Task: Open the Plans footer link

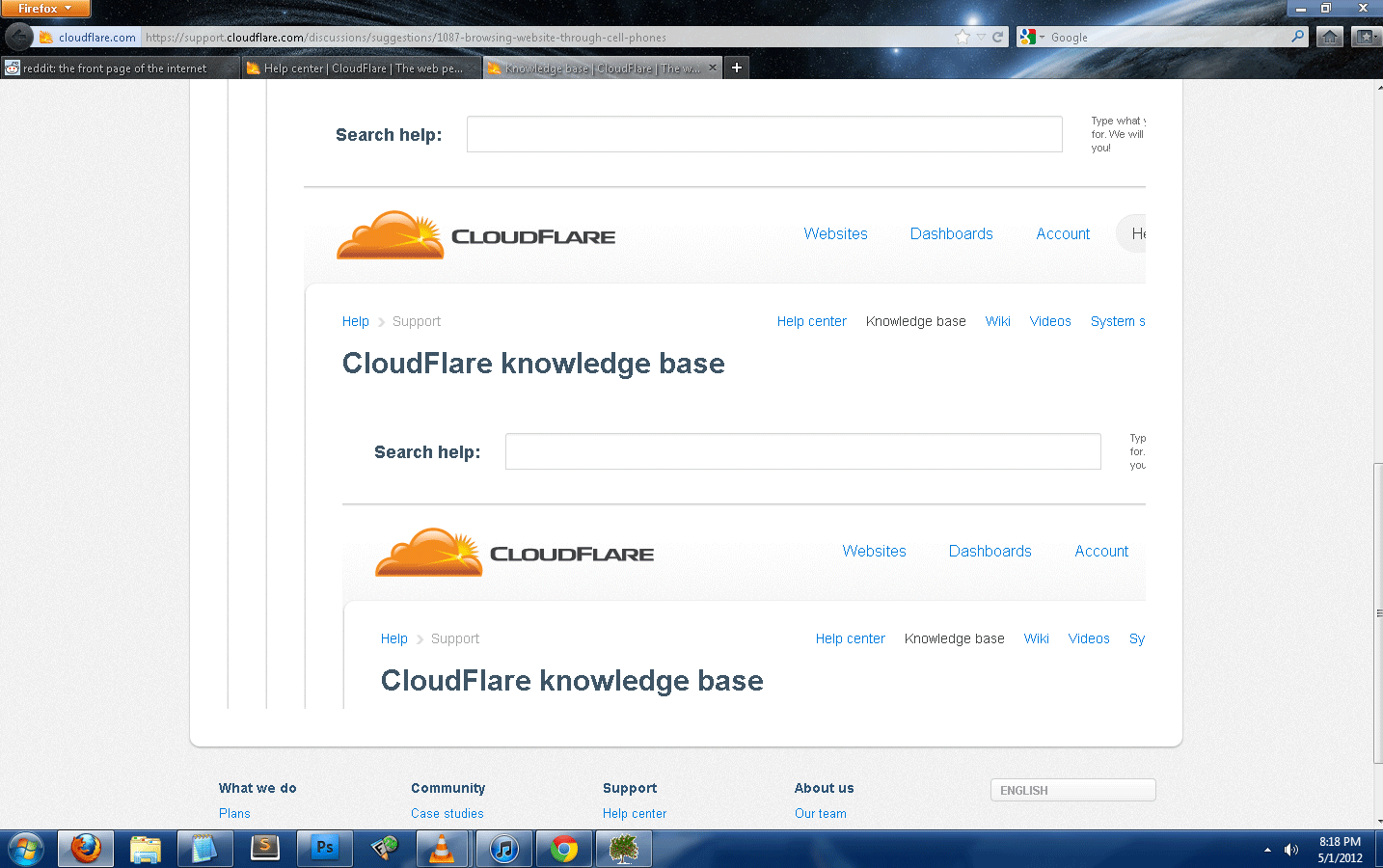Action: point(234,813)
